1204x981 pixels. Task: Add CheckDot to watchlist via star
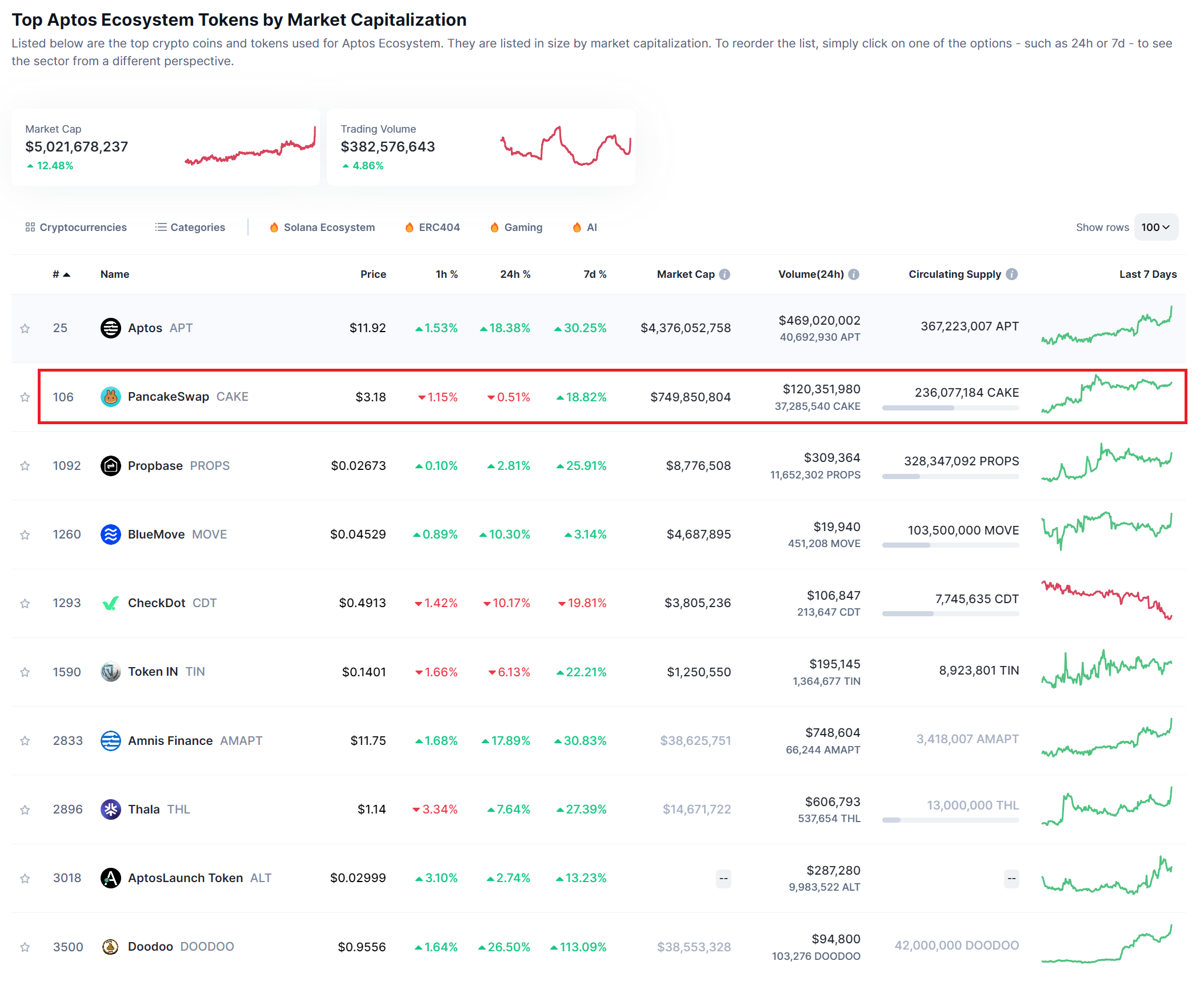point(25,603)
